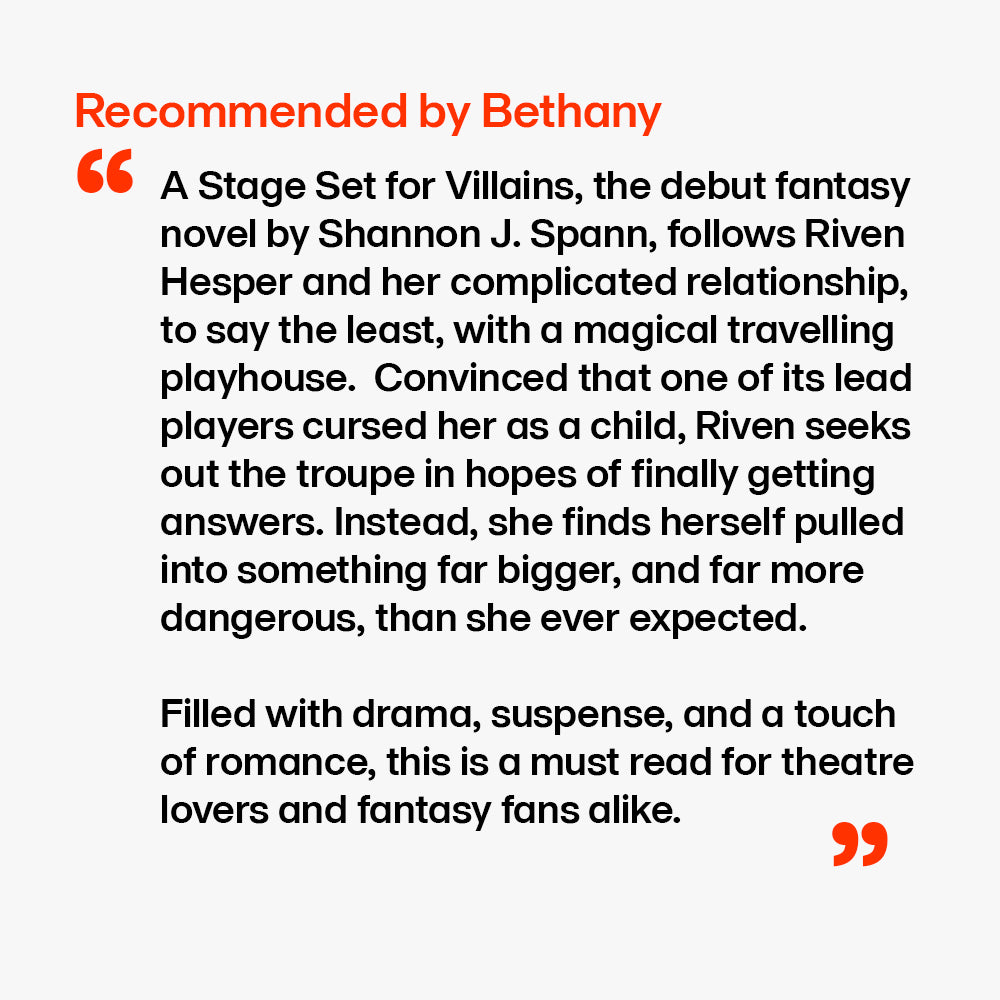
Task: Click the phrase "cursed her as a child"
Action: pos(480,427)
